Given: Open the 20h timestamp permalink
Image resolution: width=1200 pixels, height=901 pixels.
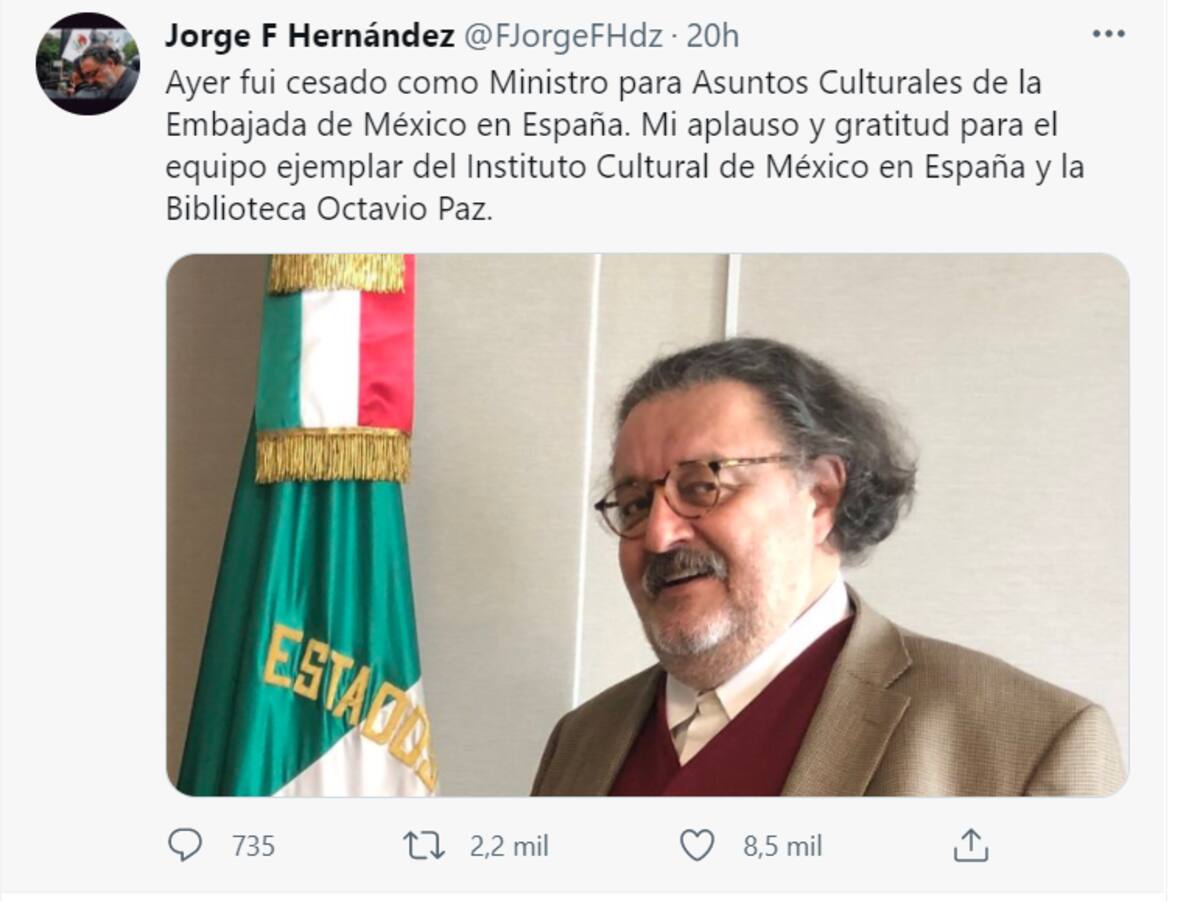Looking at the screenshot, I should tap(713, 36).
